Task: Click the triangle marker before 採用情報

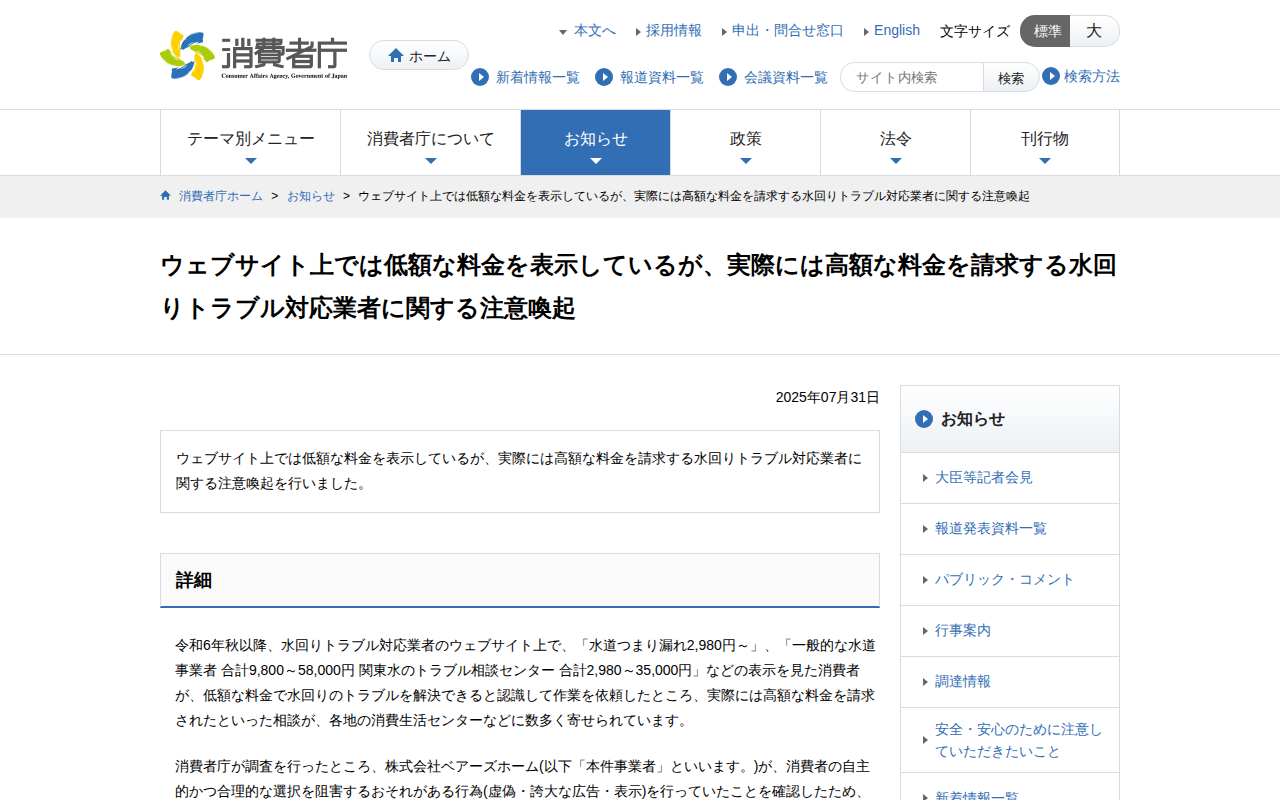Action: coord(638,32)
